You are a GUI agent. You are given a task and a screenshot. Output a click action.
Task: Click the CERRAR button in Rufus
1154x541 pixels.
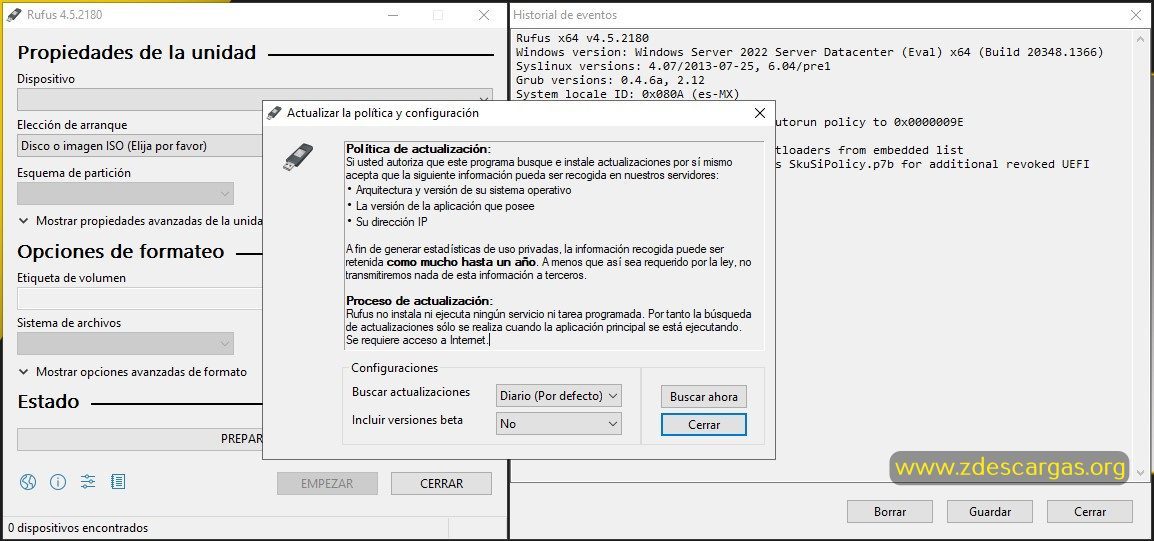[x=442, y=484]
